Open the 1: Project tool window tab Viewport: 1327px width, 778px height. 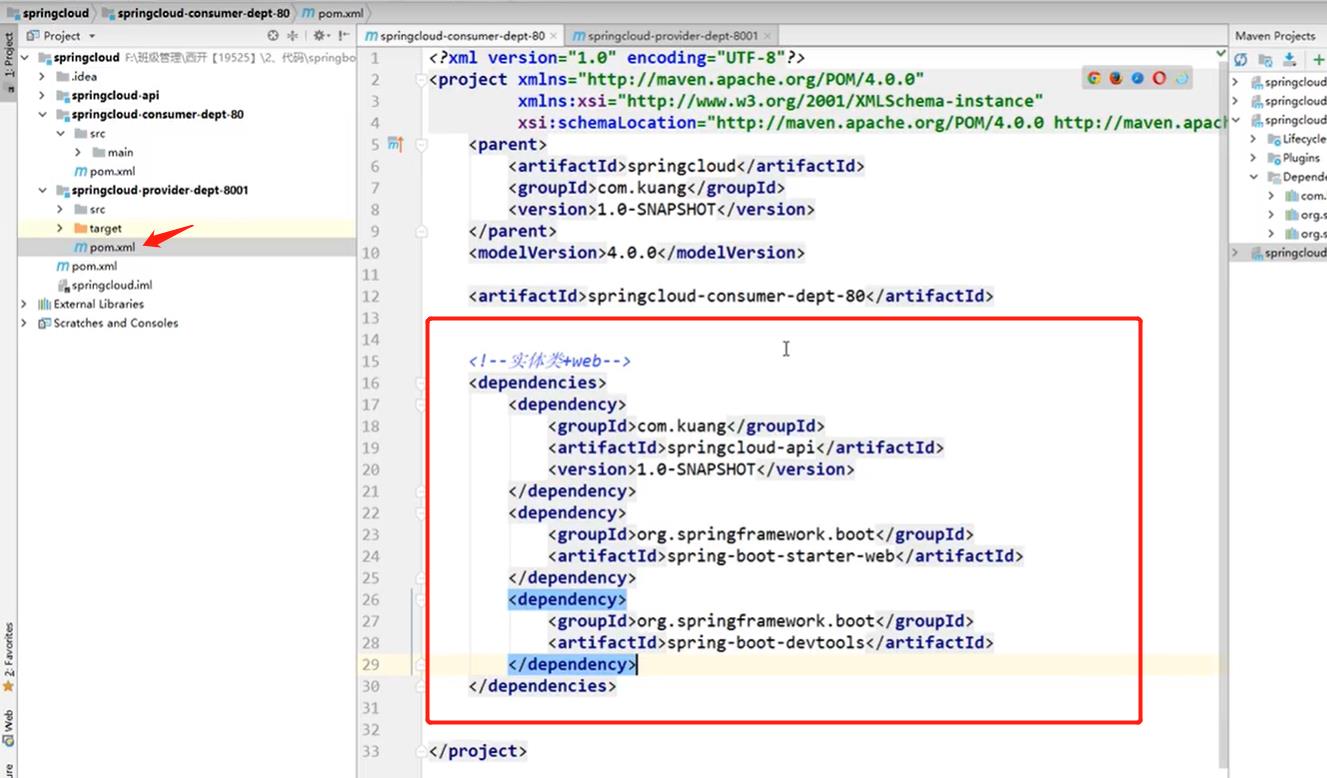pyautogui.click(x=8, y=60)
